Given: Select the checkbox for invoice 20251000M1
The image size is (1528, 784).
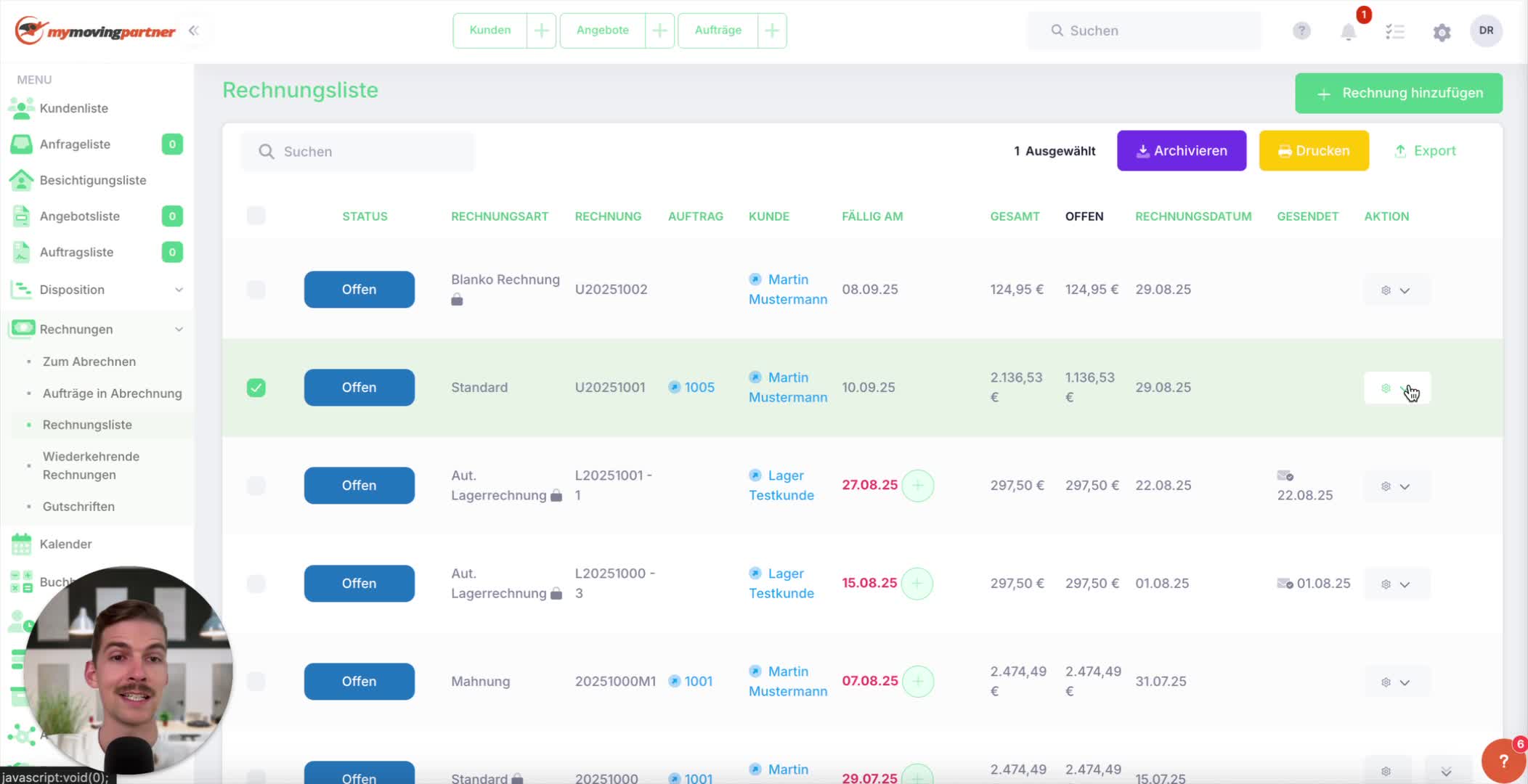Looking at the screenshot, I should pos(256,681).
